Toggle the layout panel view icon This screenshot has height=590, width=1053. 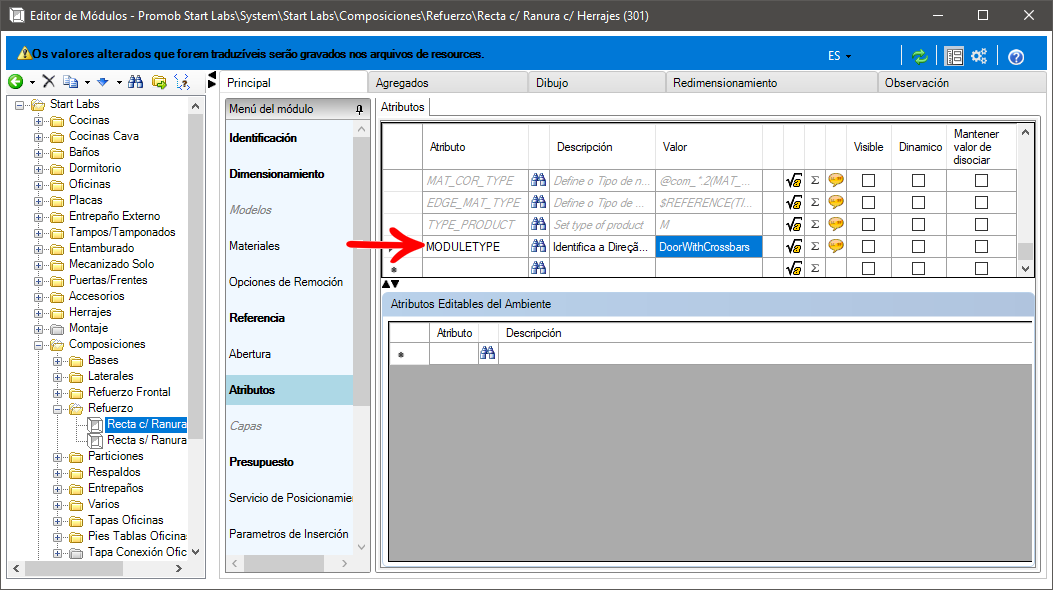[x=954, y=56]
